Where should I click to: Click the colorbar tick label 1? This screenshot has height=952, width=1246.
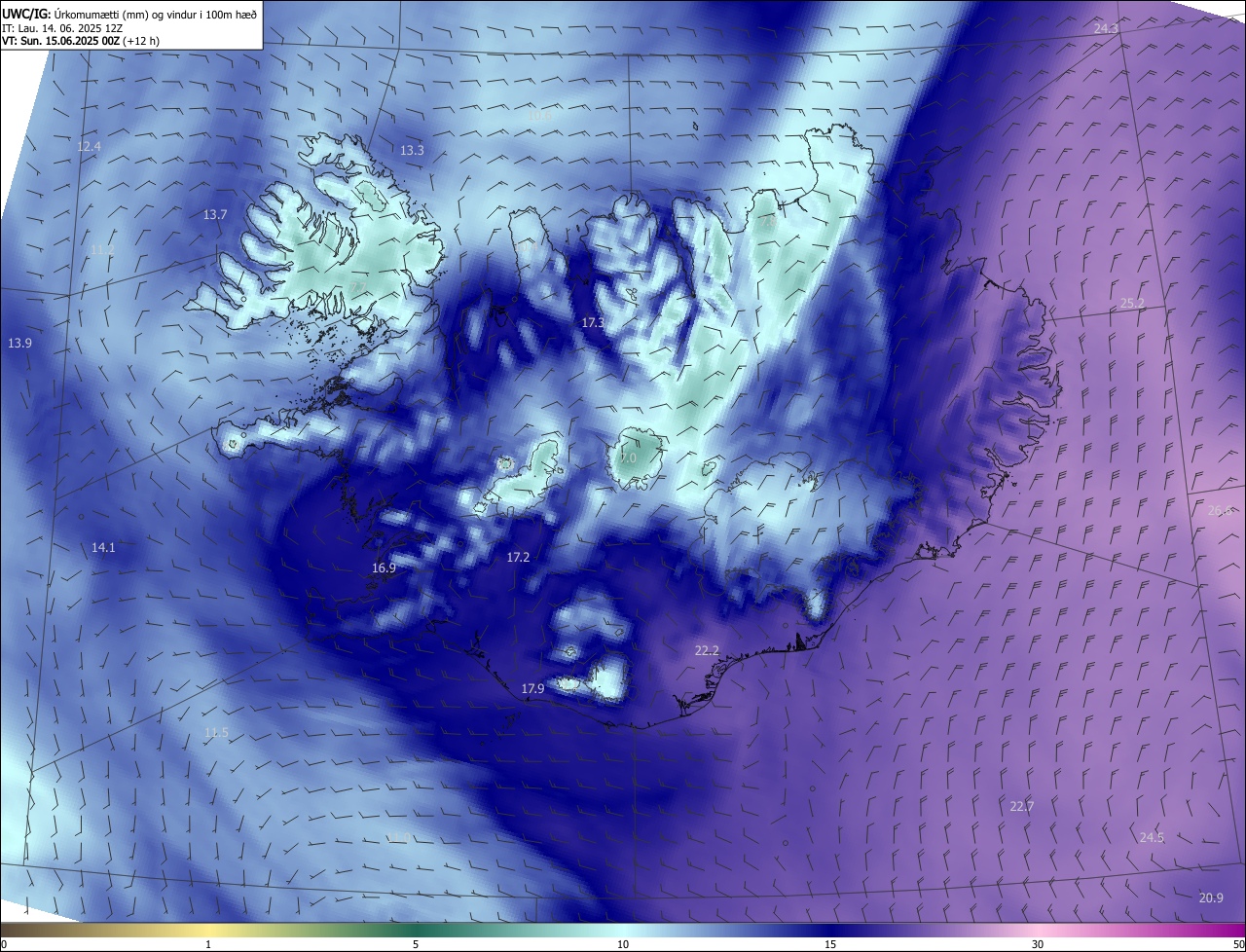[209, 944]
